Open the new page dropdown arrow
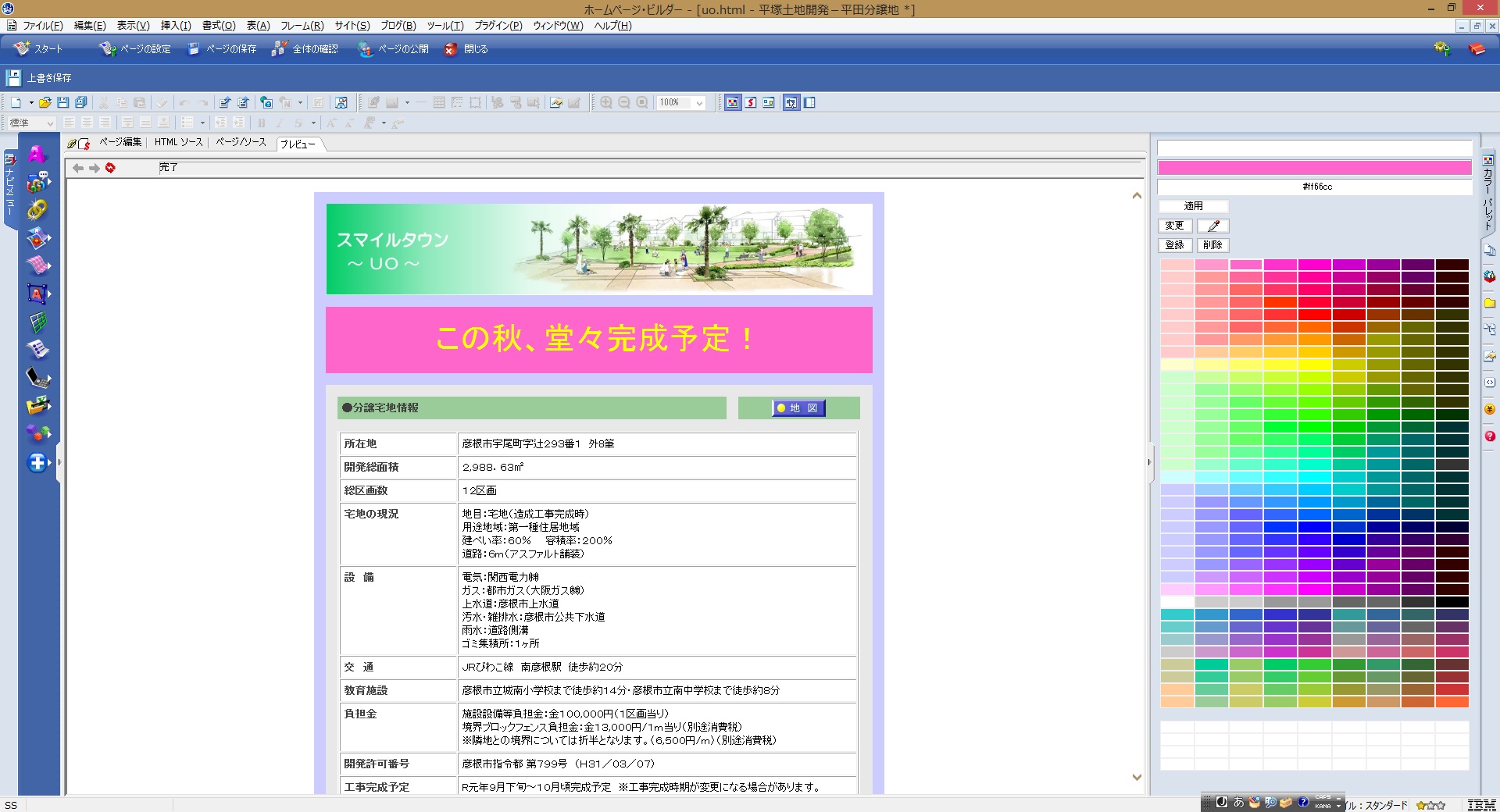The image size is (1500, 812). [31, 103]
